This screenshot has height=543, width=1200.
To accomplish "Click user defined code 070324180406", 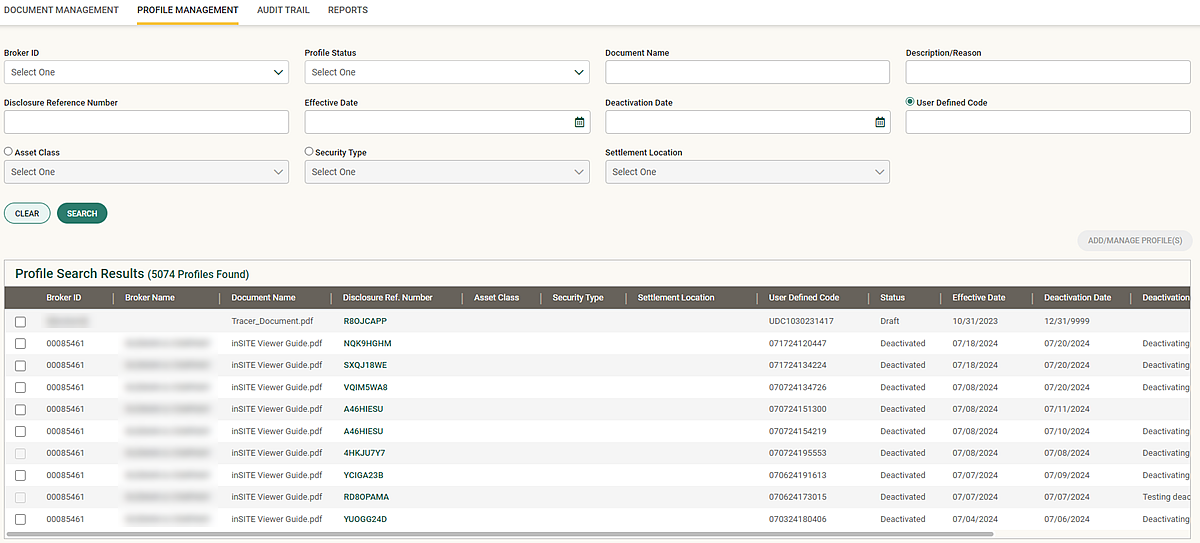I will 798,520.
